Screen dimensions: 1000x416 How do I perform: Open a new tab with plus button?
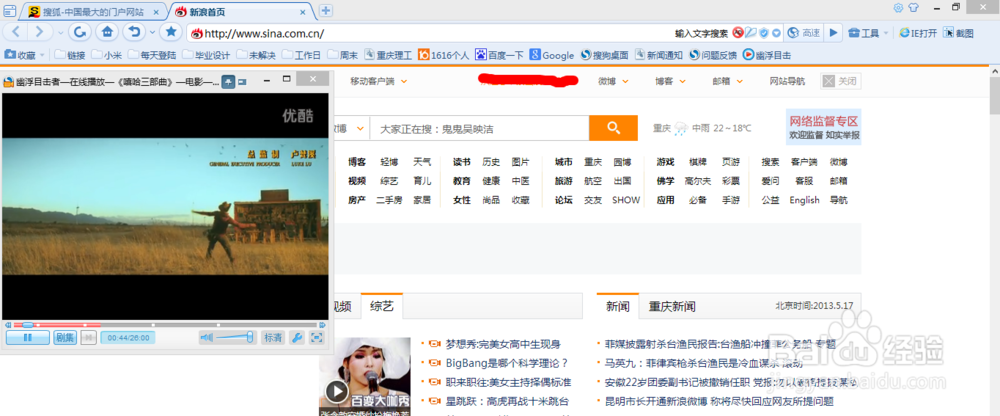326,10
